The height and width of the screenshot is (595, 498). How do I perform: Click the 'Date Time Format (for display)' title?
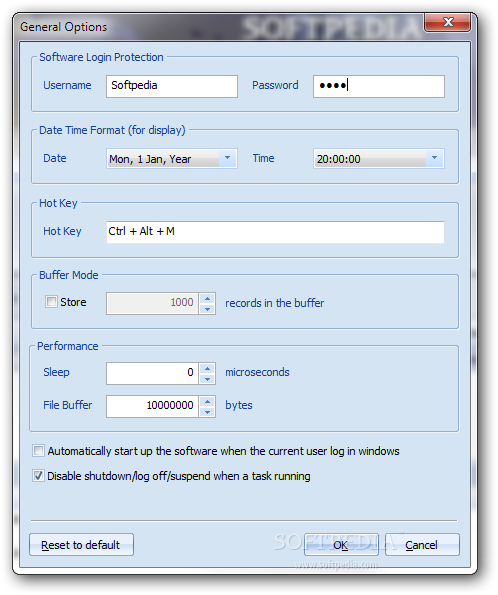[x=112, y=130]
